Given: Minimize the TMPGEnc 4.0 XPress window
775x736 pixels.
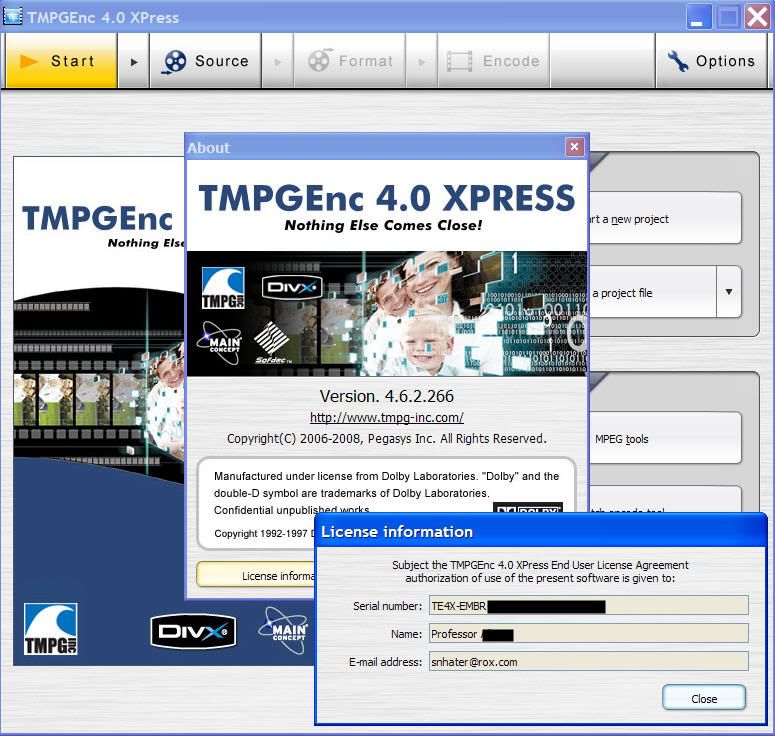Looking at the screenshot, I should (x=698, y=16).
